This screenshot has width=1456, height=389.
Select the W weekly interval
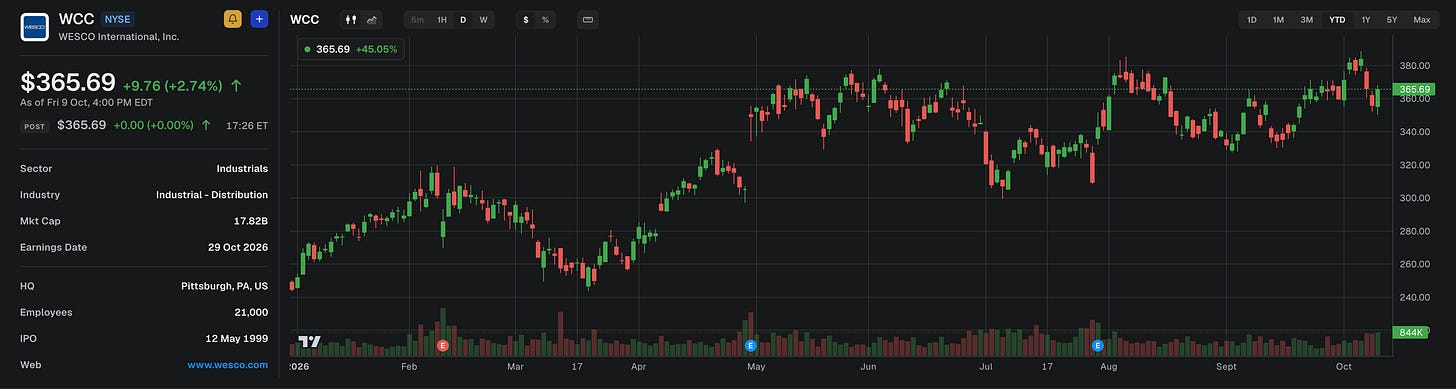coord(483,19)
